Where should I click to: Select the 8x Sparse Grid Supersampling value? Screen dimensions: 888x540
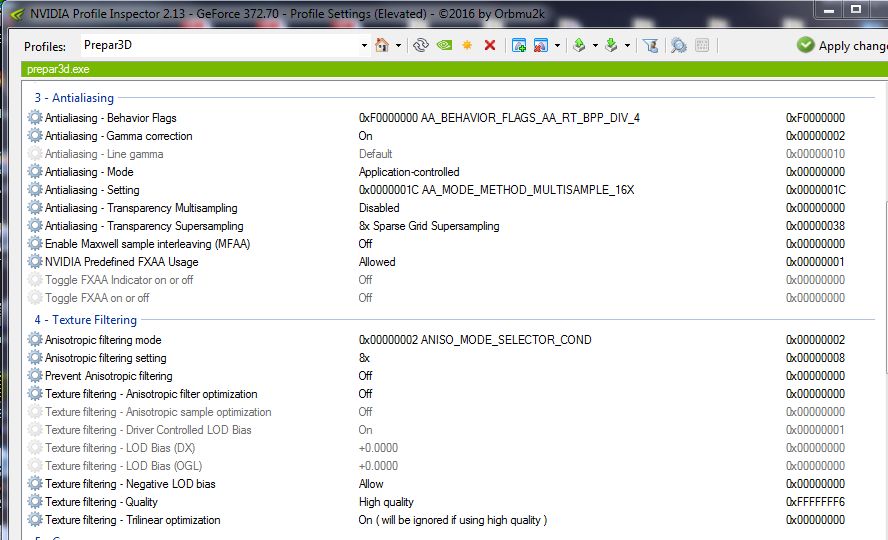click(x=429, y=226)
